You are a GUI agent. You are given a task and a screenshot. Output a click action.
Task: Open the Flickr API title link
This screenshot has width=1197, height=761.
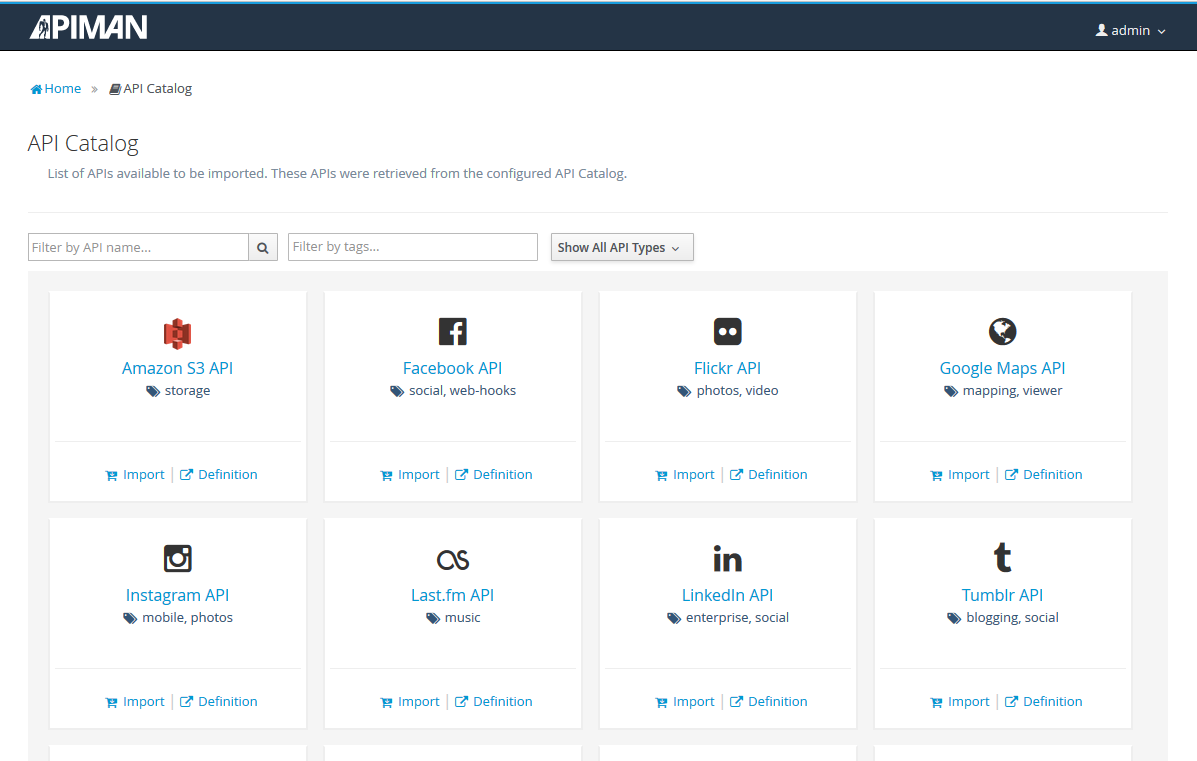(x=728, y=368)
